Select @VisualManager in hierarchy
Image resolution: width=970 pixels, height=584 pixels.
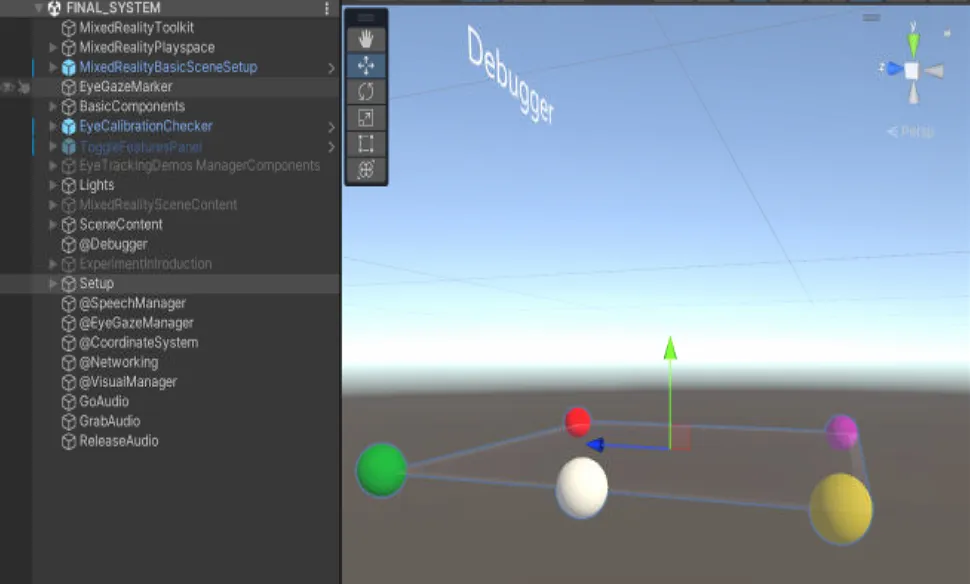pyautogui.click(x=128, y=382)
